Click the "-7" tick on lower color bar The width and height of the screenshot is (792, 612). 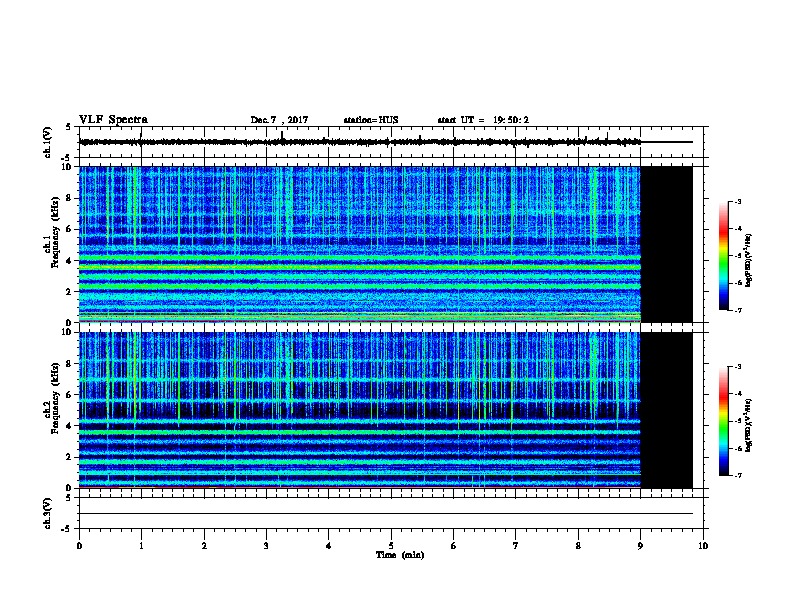[x=738, y=476]
